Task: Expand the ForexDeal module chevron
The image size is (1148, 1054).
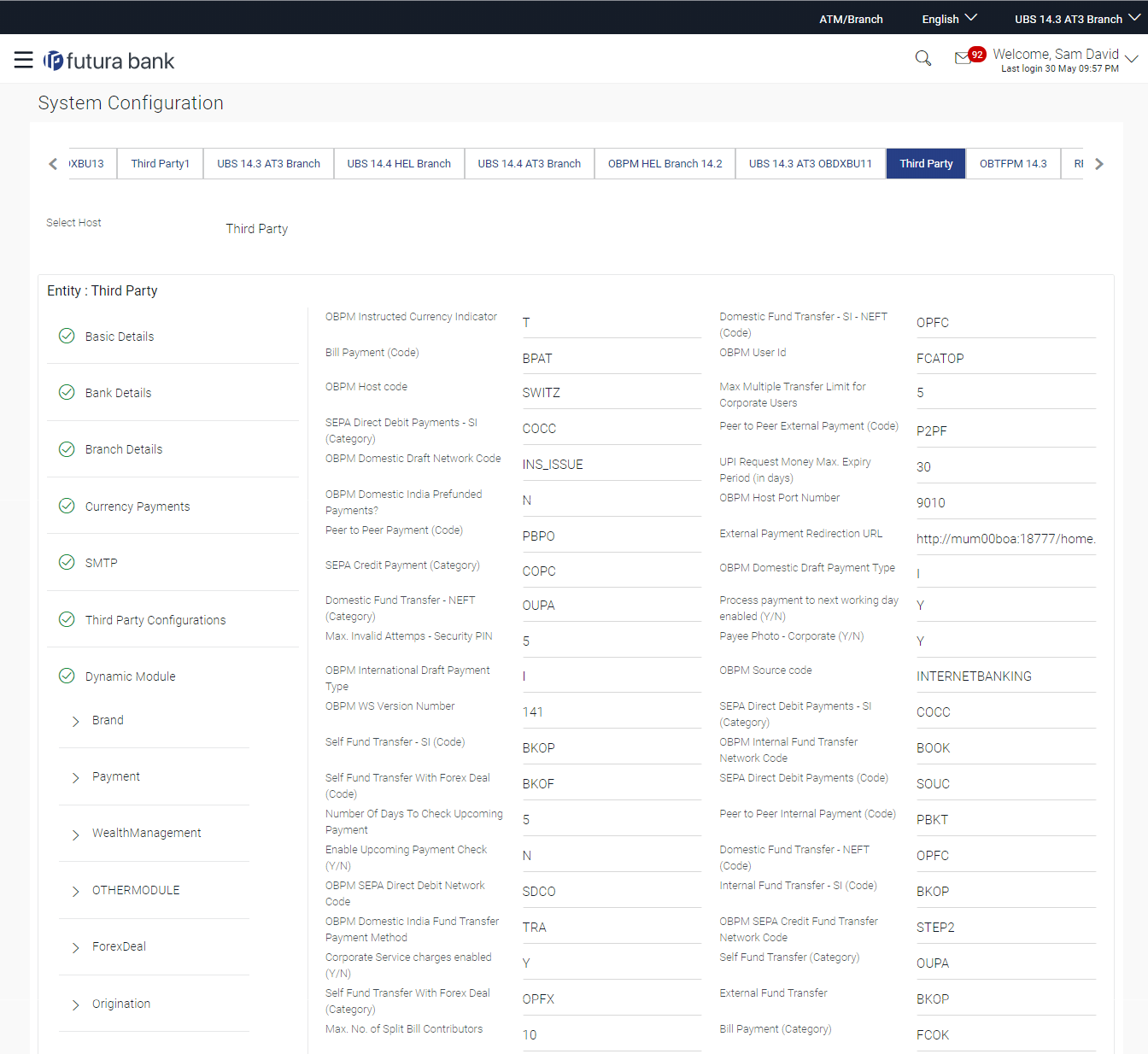Action: click(x=75, y=947)
